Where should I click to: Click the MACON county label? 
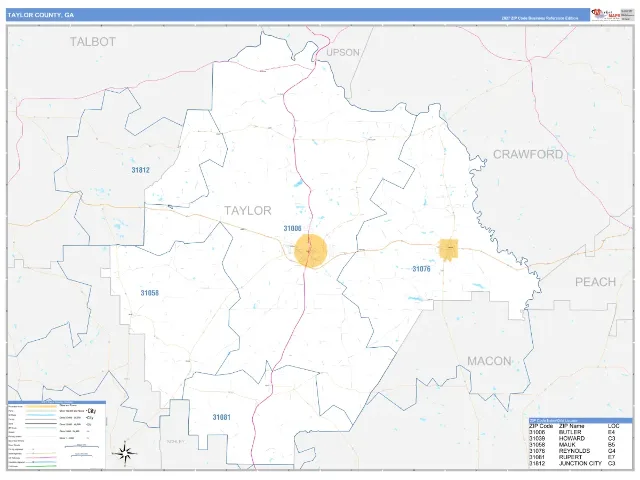489,361
